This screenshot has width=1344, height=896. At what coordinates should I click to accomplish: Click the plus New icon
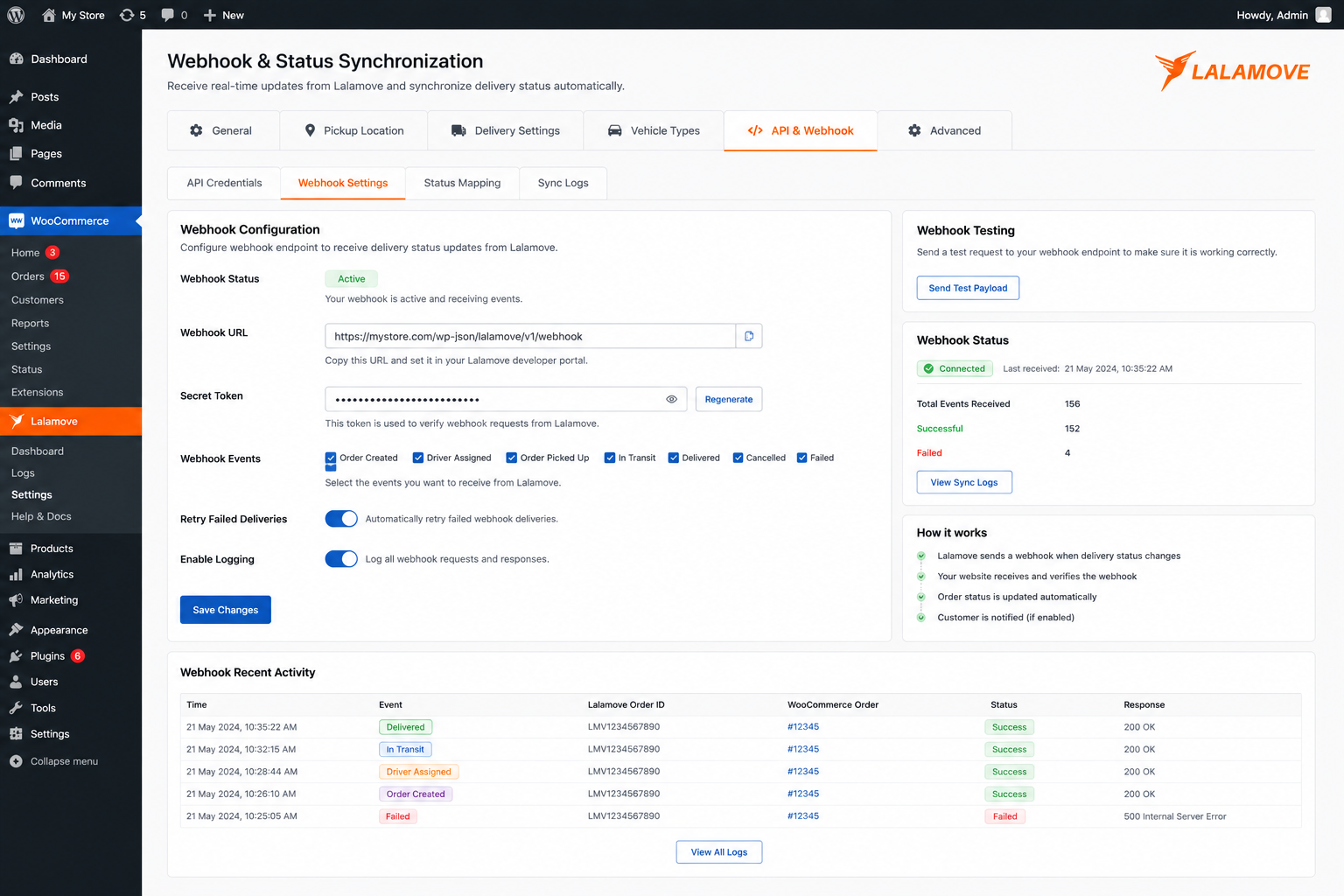click(210, 15)
